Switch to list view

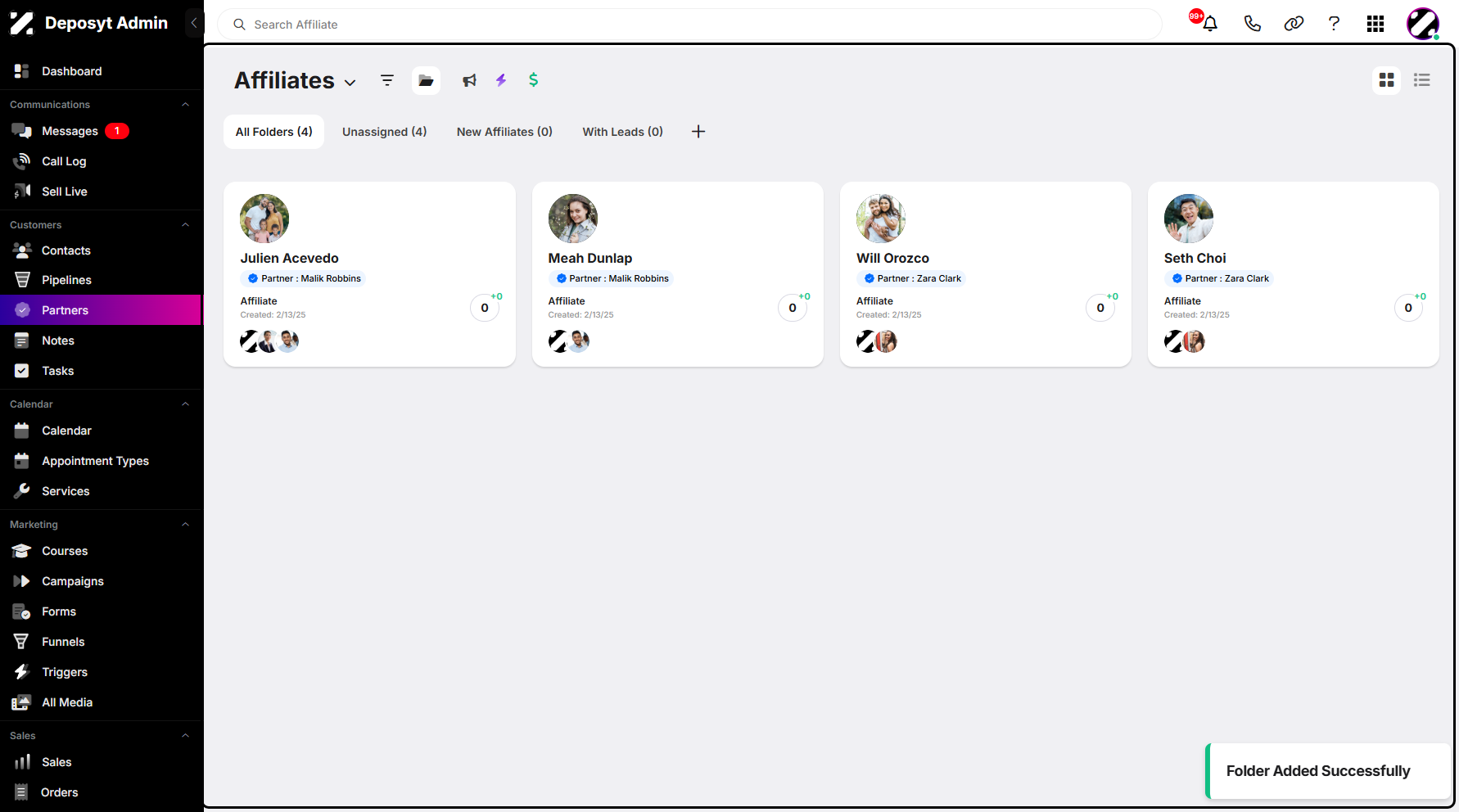point(1422,80)
